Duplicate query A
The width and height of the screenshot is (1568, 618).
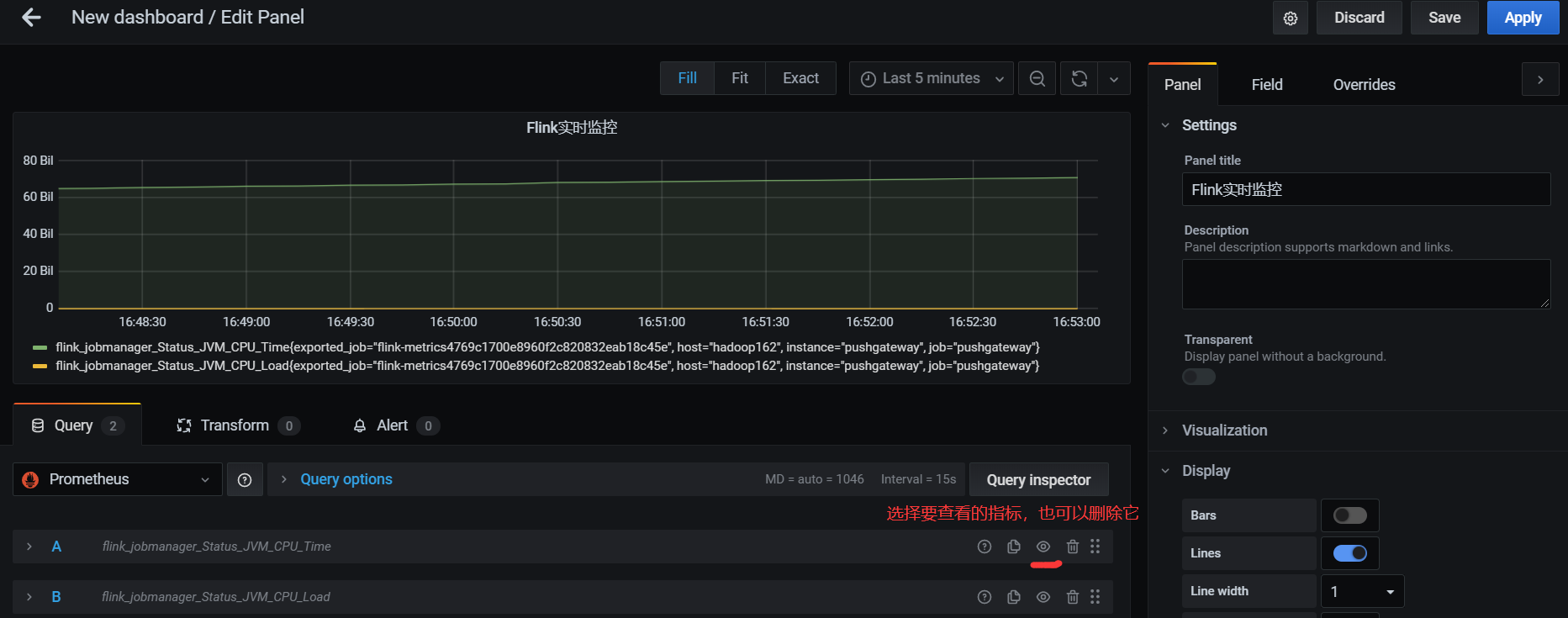click(x=1014, y=547)
